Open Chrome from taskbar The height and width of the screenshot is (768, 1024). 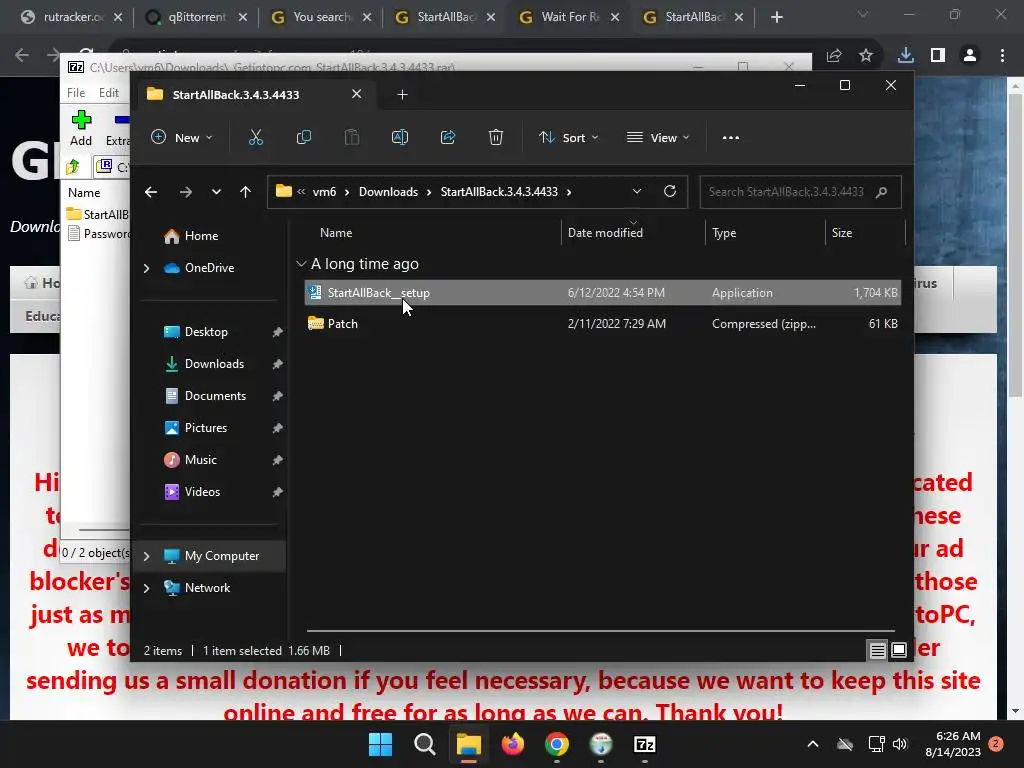(x=557, y=744)
